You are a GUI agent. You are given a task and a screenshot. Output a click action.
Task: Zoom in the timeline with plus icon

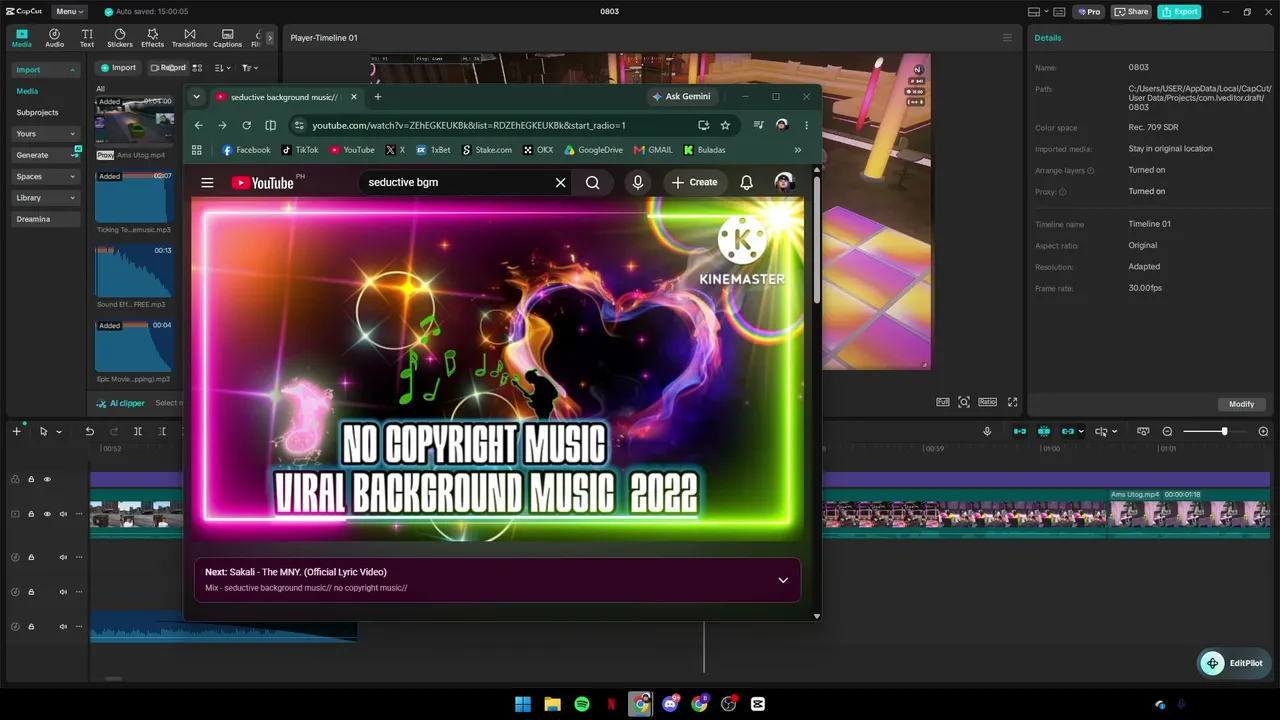pos(1263,431)
